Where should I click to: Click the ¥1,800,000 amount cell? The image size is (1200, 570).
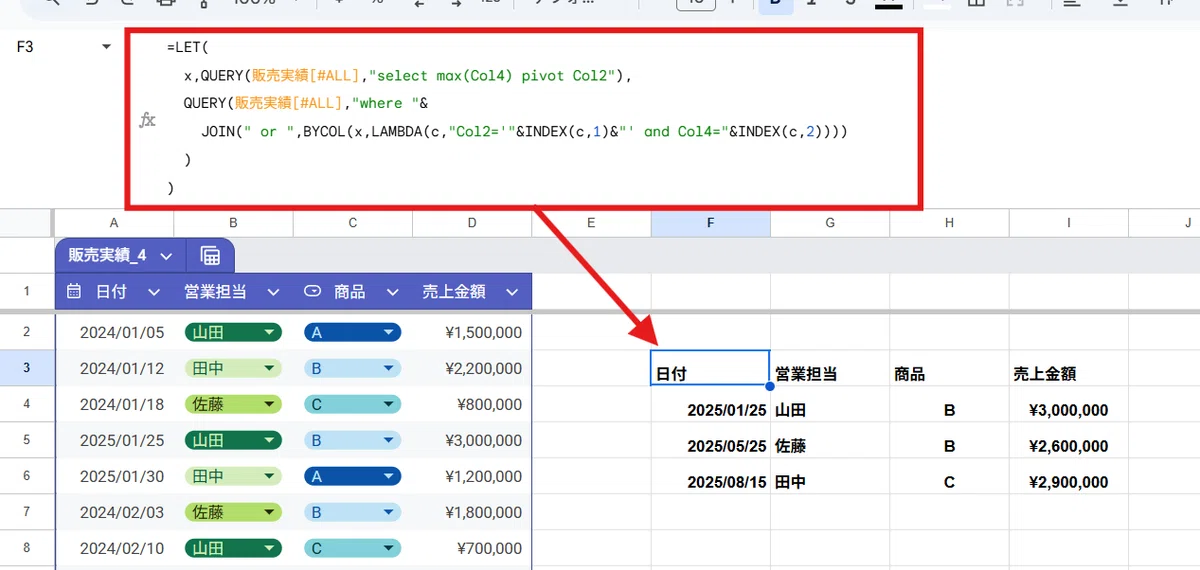(472, 513)
